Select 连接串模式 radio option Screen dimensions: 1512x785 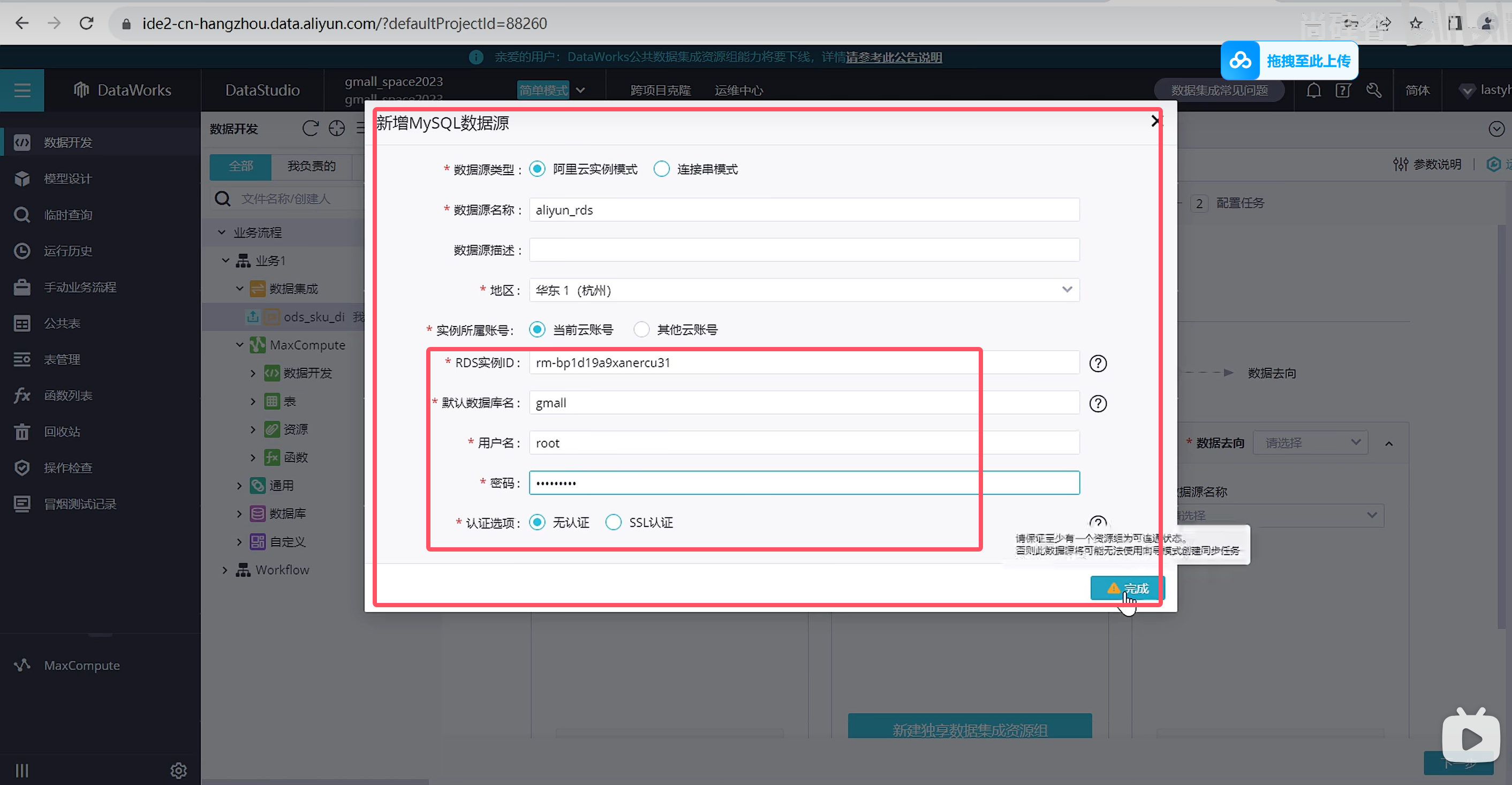tap(662, 169)
